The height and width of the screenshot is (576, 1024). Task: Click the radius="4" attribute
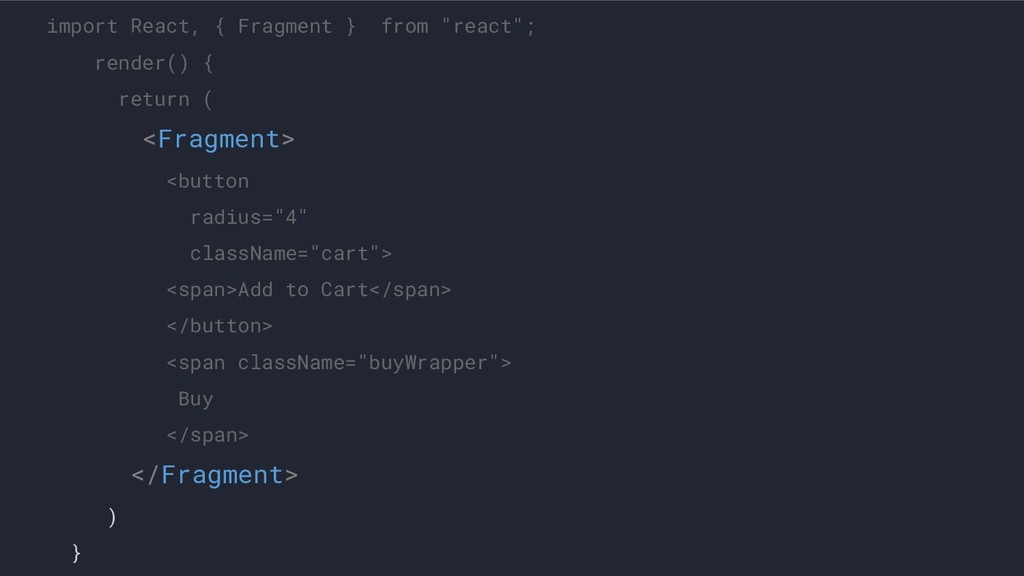click(249, 217)
